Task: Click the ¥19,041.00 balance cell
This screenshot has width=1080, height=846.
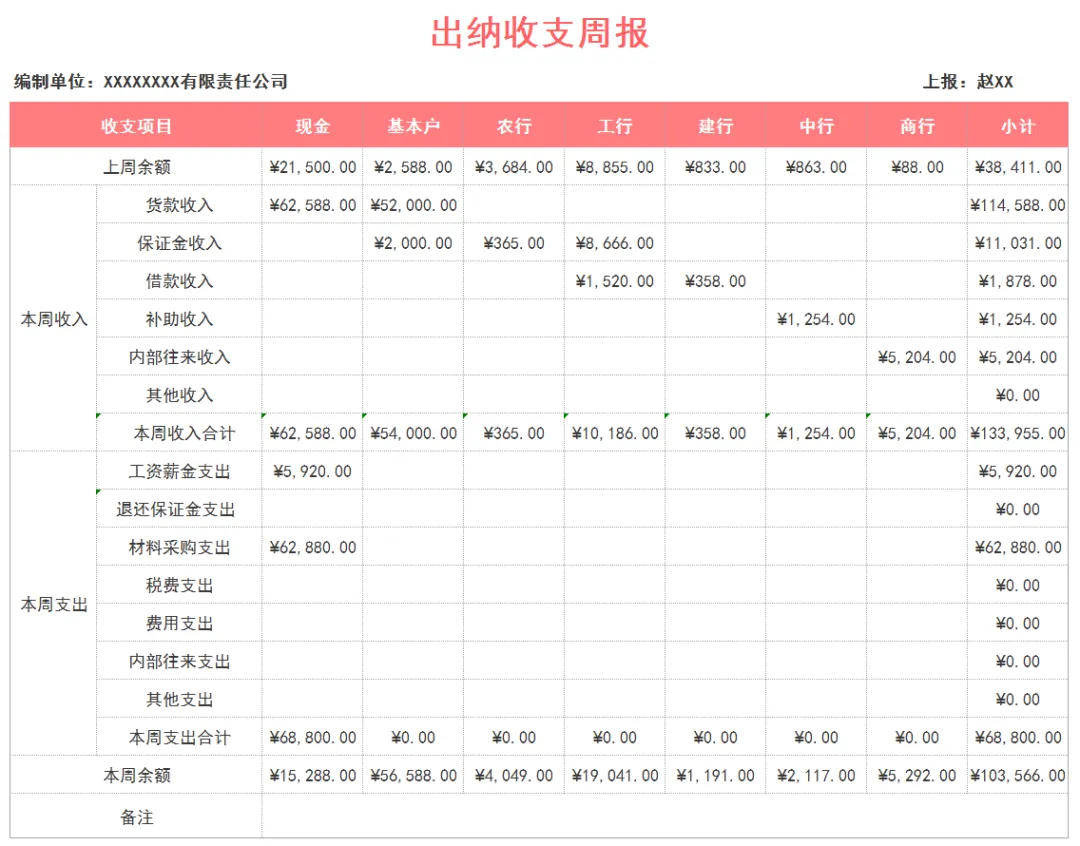Action: click(614, 775)
